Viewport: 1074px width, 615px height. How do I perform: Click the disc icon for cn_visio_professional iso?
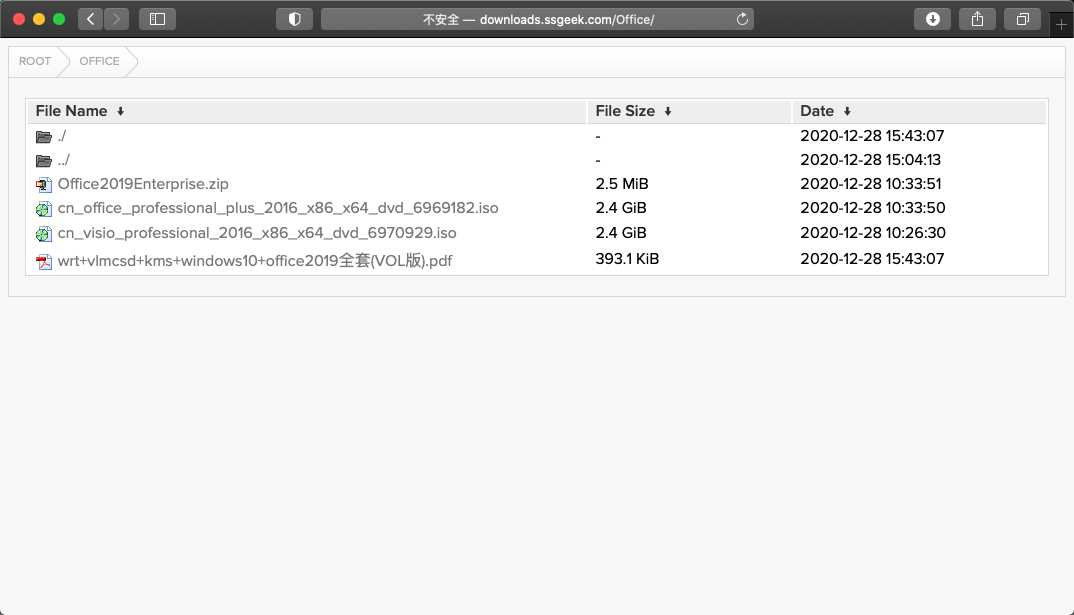44,234
